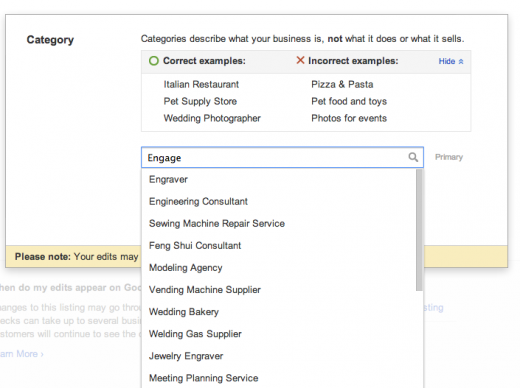Click the red X Incorrect examples icon

click(x=300, y=60)
